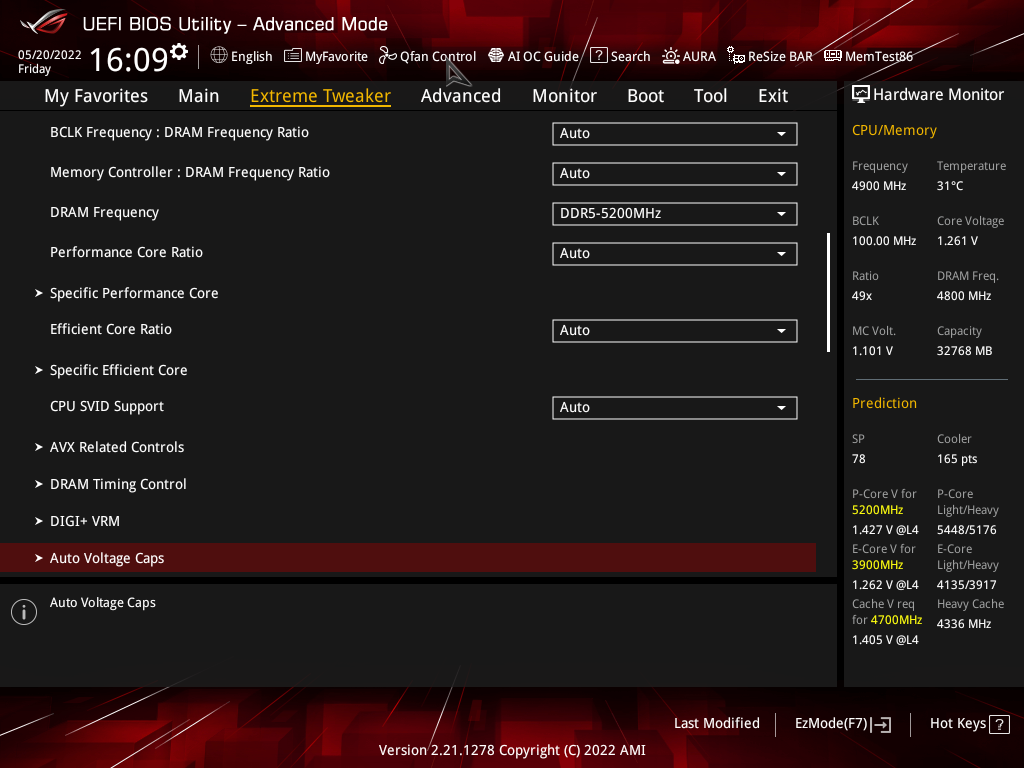Screen dimensions: 1024x768
Task: Open MyFavorite list icon
Action: pos(293,56)
